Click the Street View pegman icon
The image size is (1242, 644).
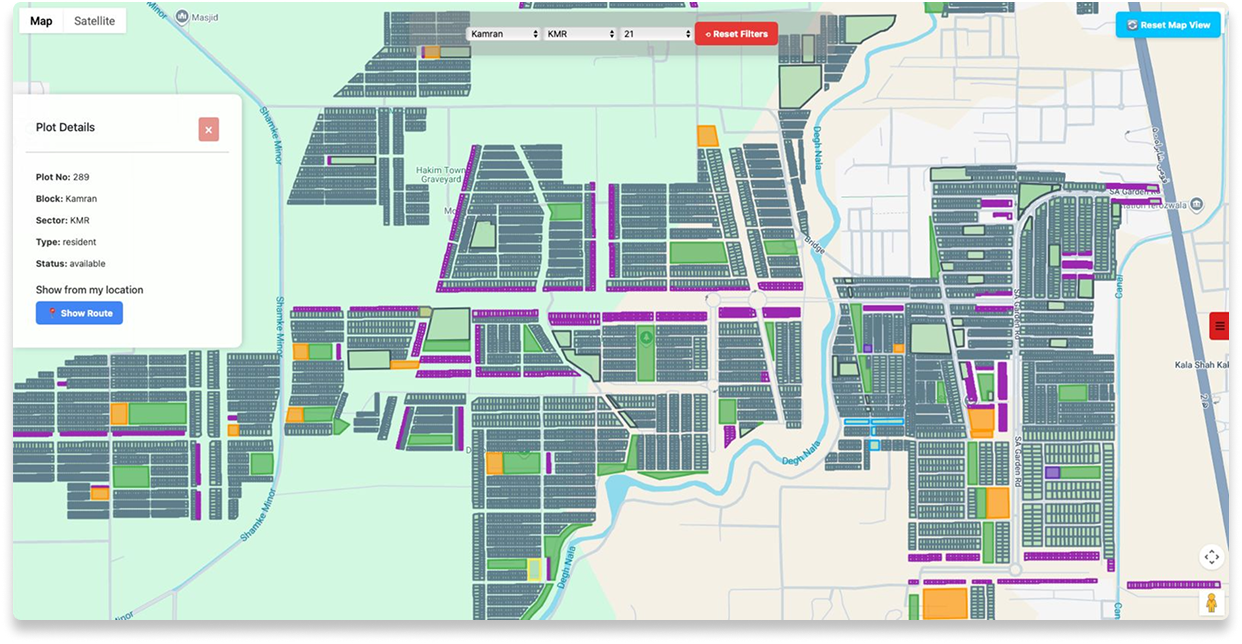coord(1211,603)
